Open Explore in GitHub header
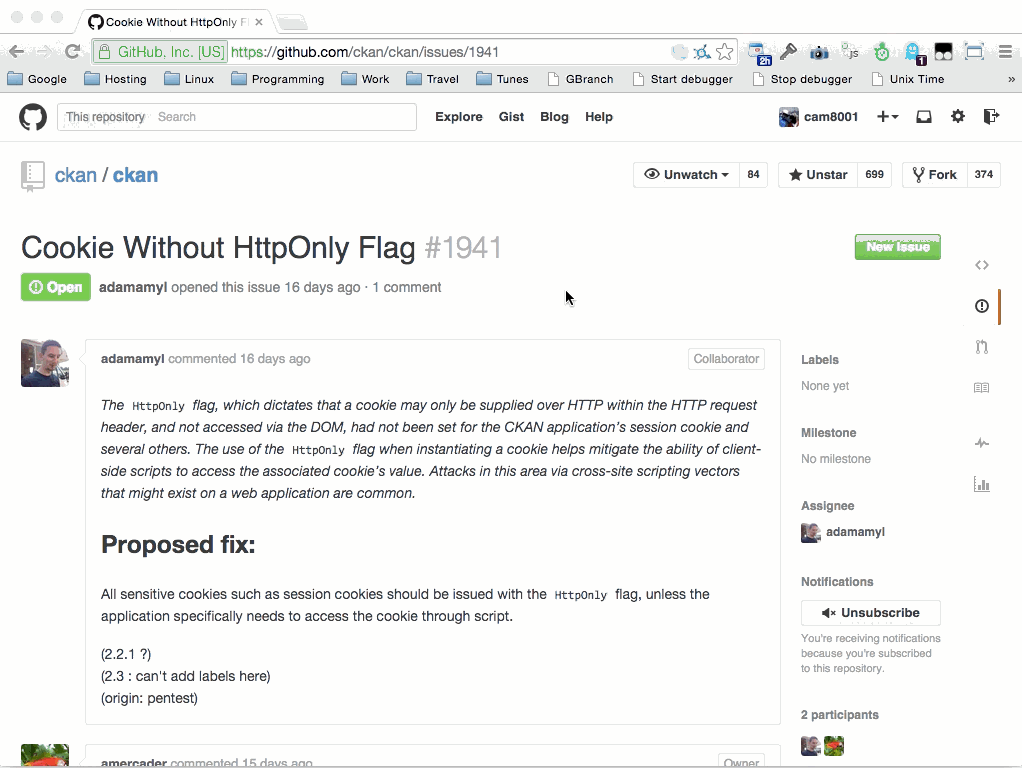 coord(459,117)
